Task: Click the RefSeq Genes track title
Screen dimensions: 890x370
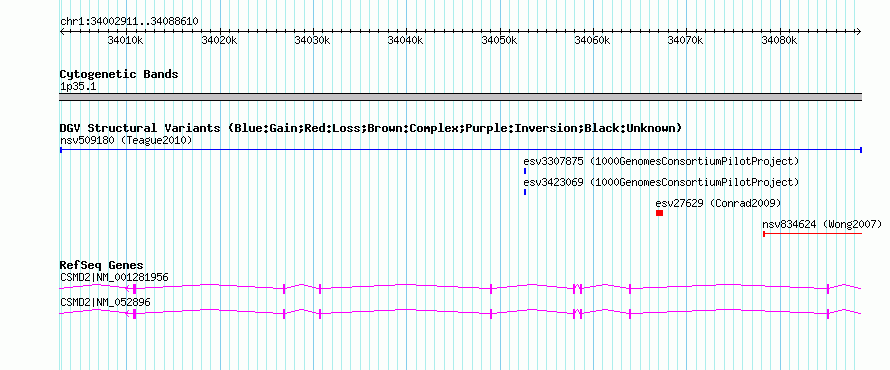Action: click(x=102, y=266)
